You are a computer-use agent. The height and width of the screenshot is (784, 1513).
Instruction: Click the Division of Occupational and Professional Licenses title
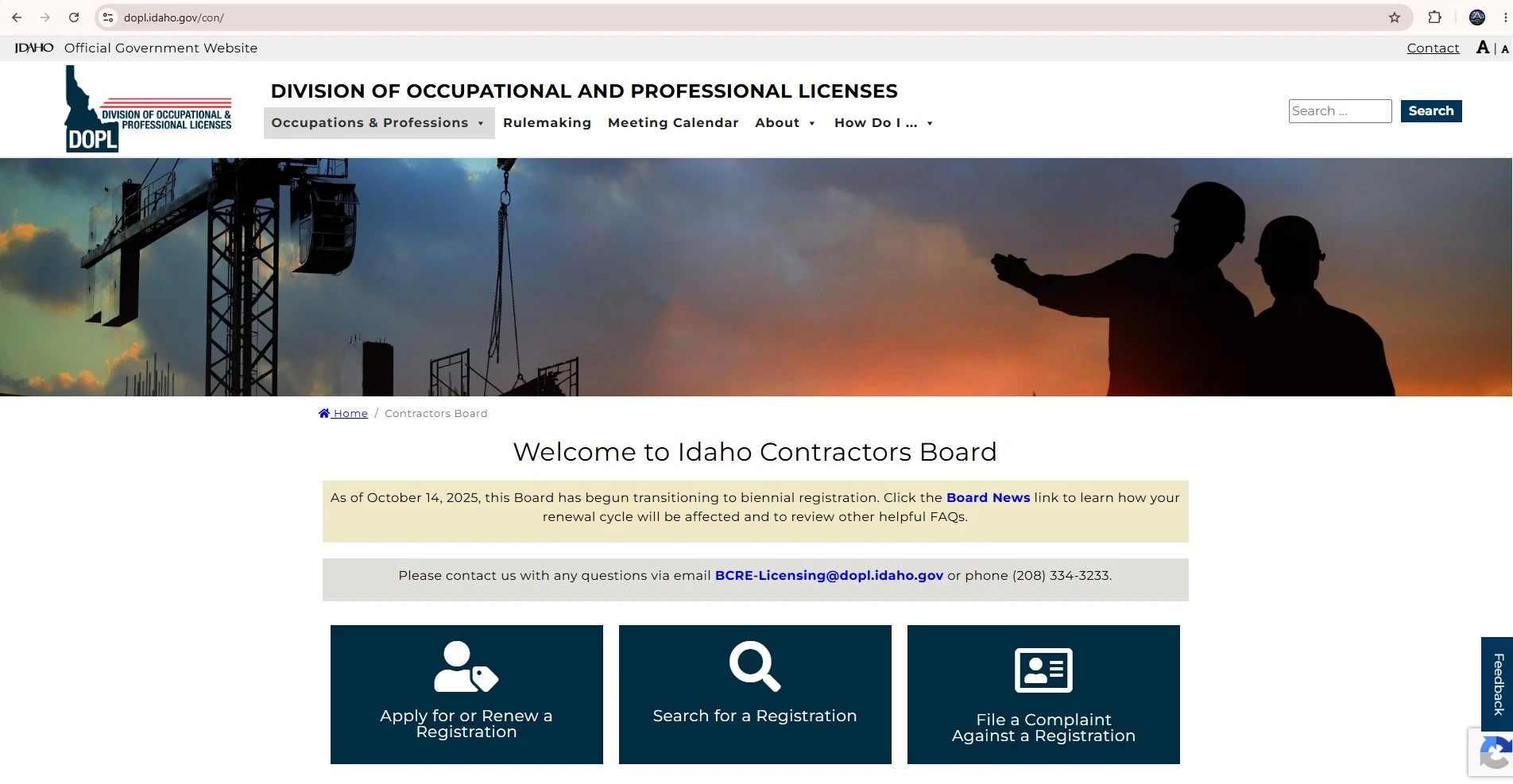[584, 91]
